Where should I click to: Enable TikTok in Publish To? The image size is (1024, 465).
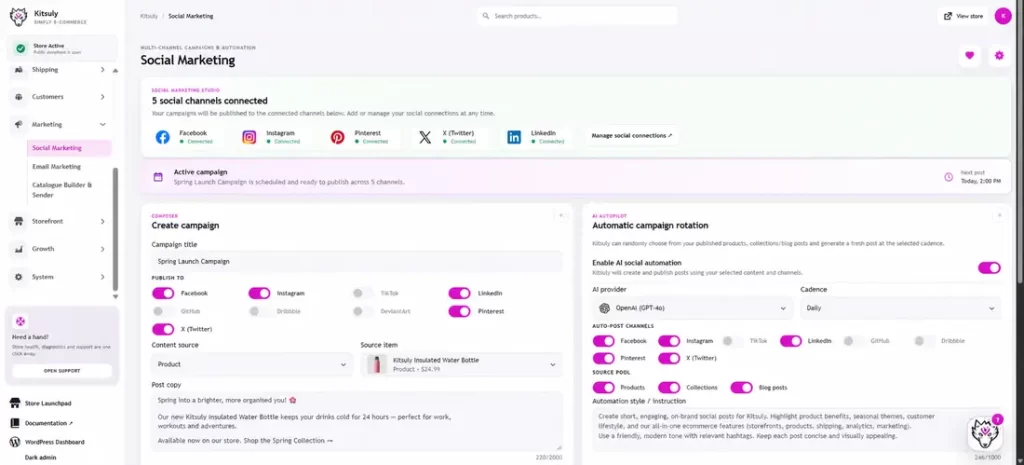pos(364,293)
